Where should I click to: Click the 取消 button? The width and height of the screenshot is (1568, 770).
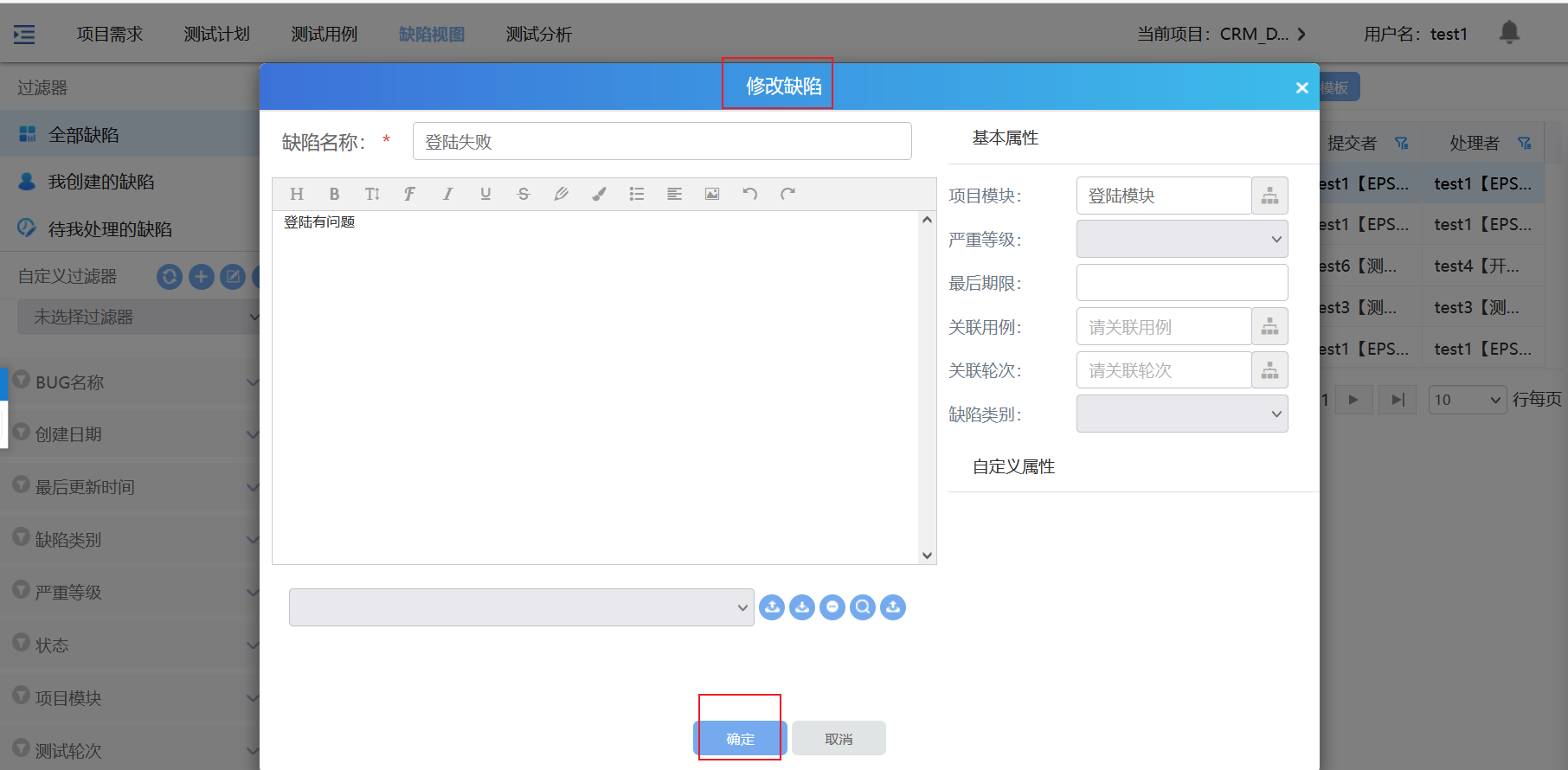(x=839, y=739)
